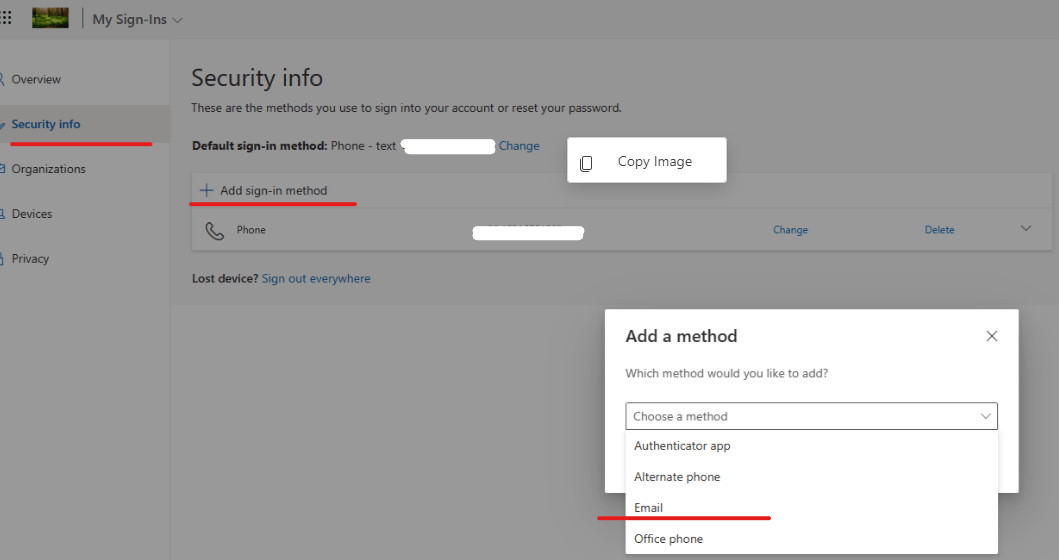1059x560 pixels.
Task: Expand the My Sign-Ins header dropdown
Action: pos(138,20)
